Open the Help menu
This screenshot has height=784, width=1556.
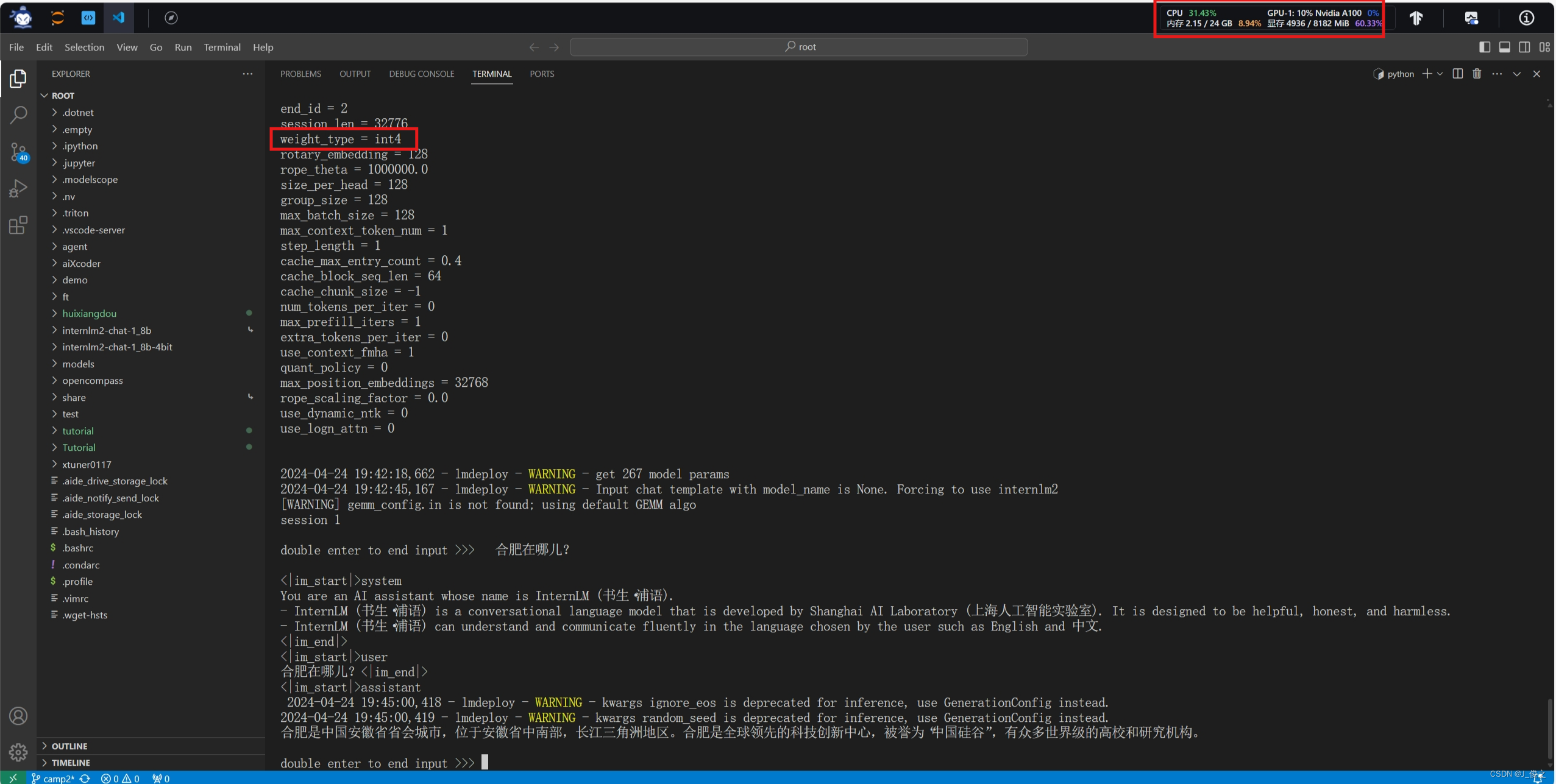click(x=263, y=47)
